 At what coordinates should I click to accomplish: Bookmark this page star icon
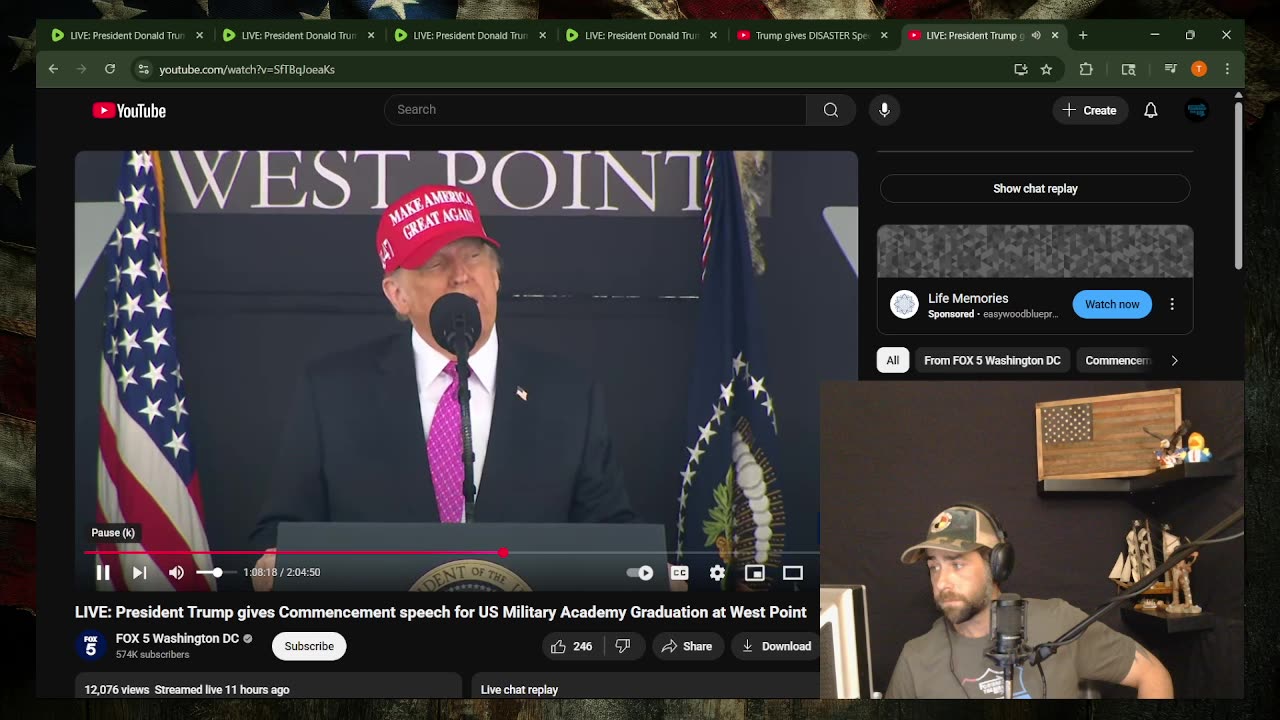(x=1046, y=69)
